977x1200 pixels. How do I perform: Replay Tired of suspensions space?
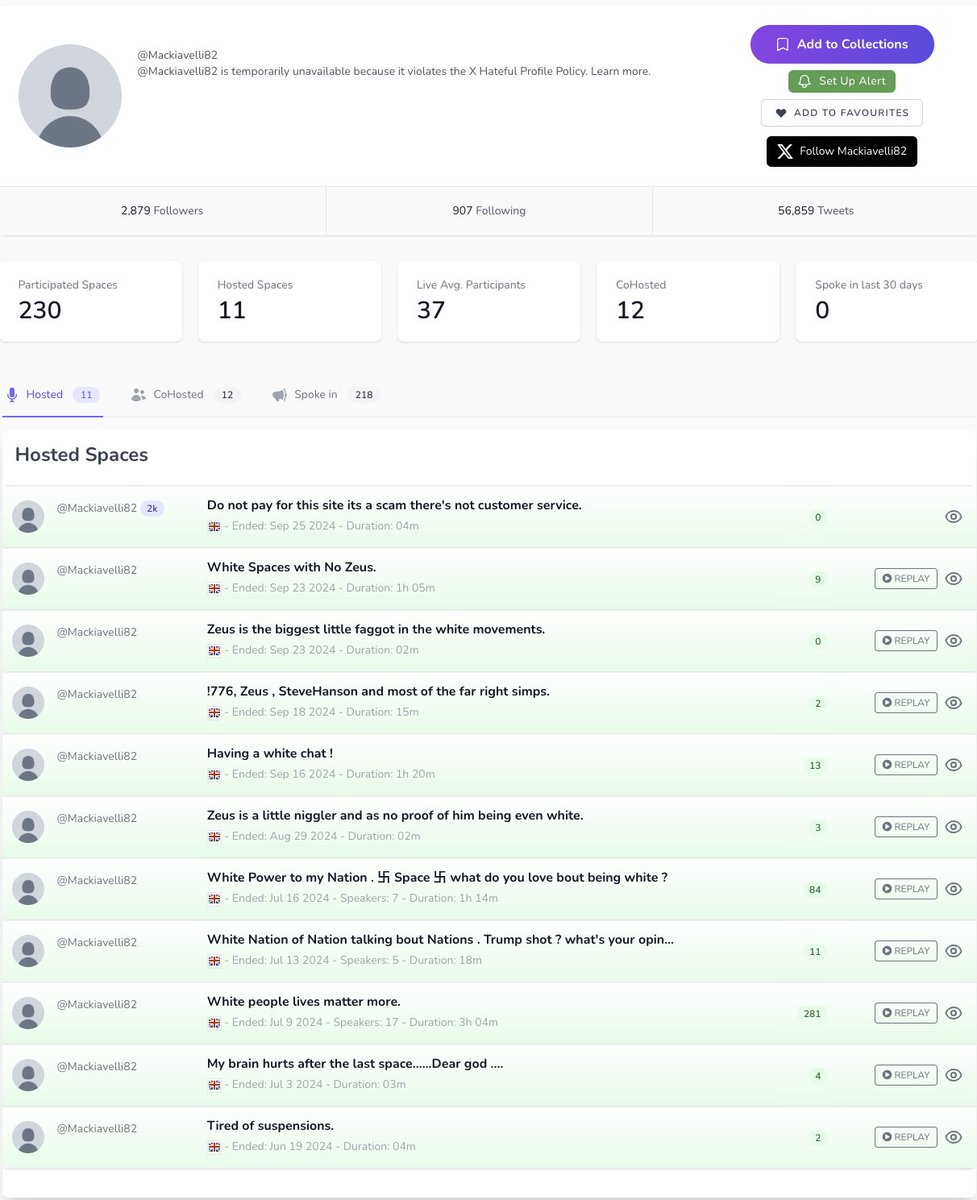click(906, 1137)
